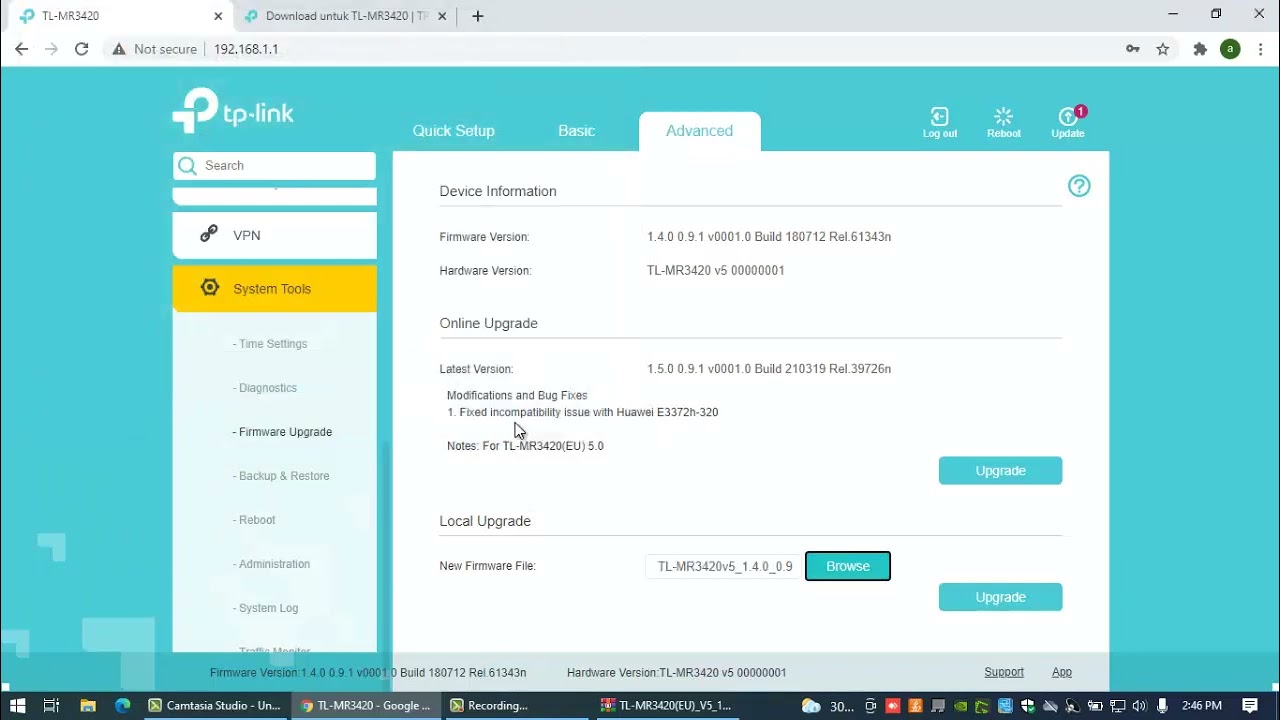Open the help question mark icon
Image resolution: width=1280 pixels, height=720 pixels.
click(1079, 186)
